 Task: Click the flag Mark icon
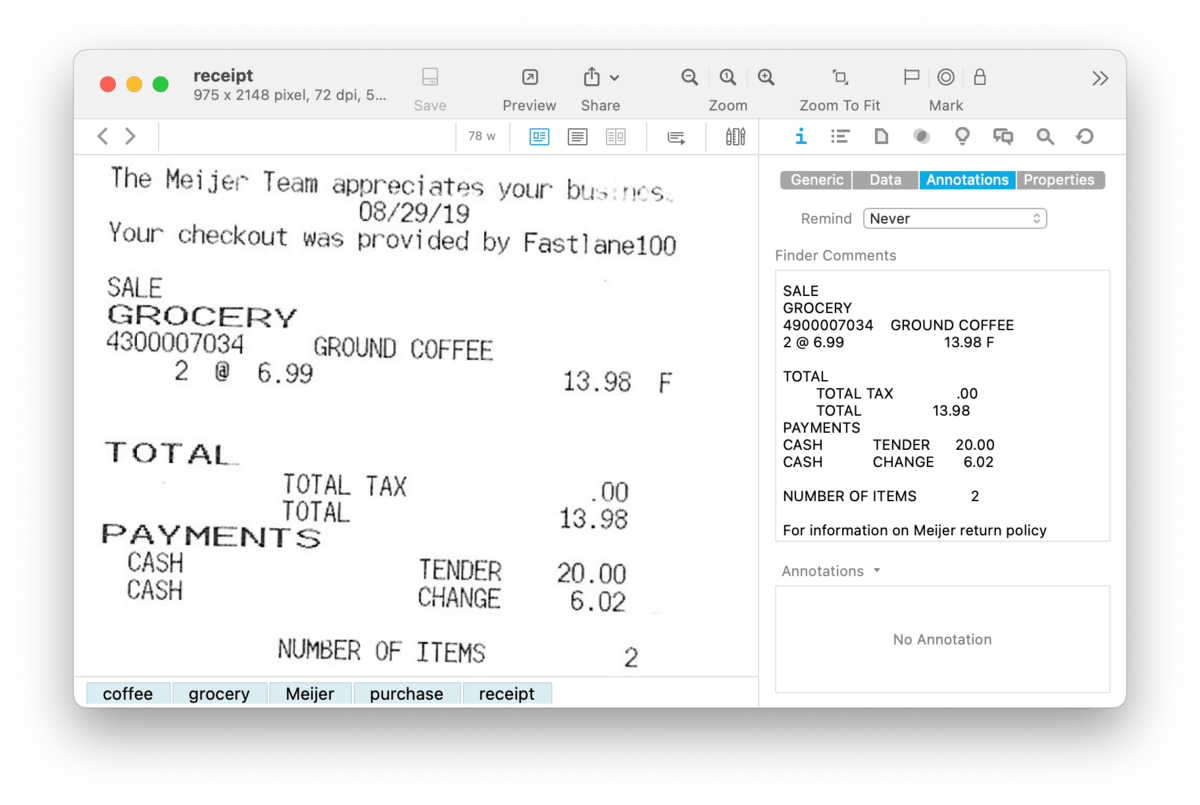pos(911,78)
